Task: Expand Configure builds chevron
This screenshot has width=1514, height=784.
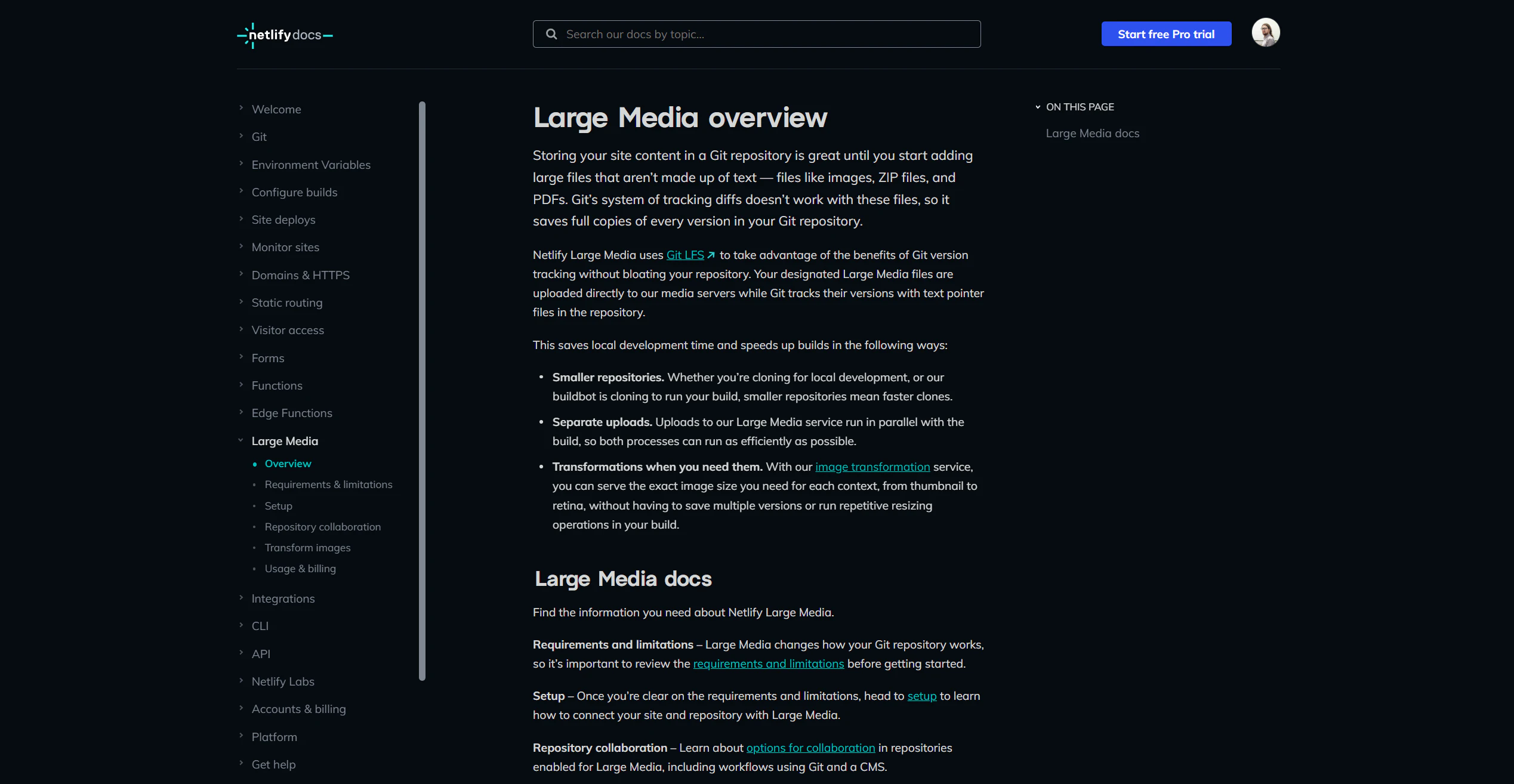Action: tap(241, 191)
